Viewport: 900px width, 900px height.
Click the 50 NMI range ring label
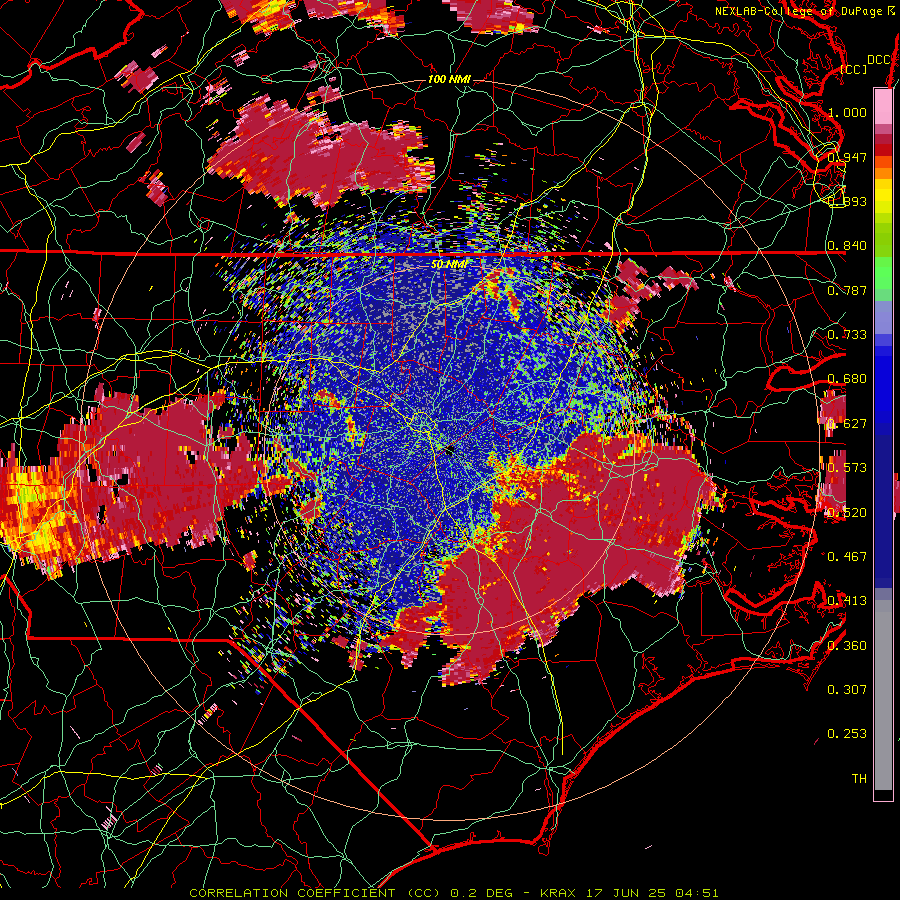pyautogui.click(x=449, y=264)
